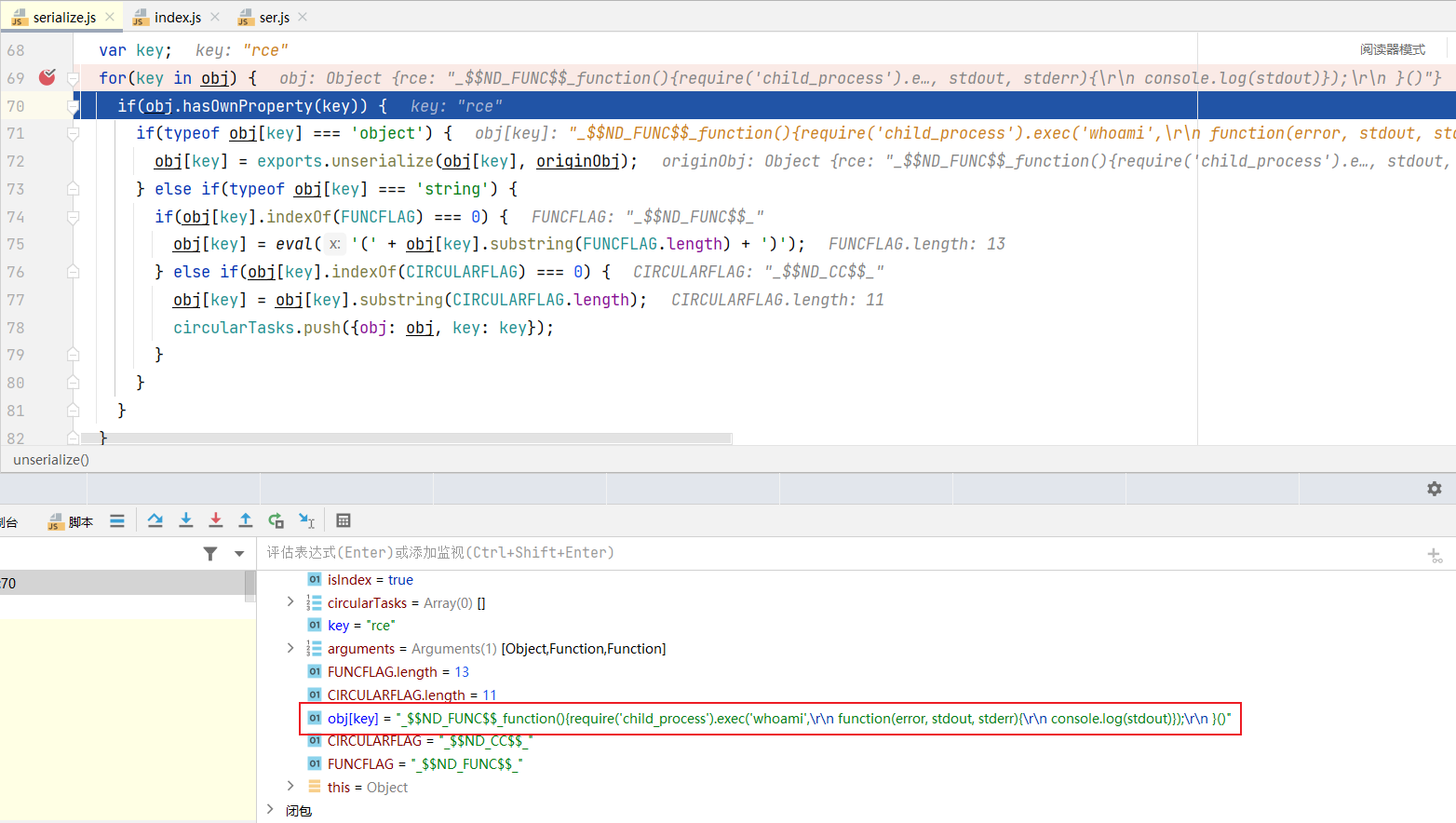Expand the arguments variable node
Viewport: 1456px width, 823px height.
point(290,648)
